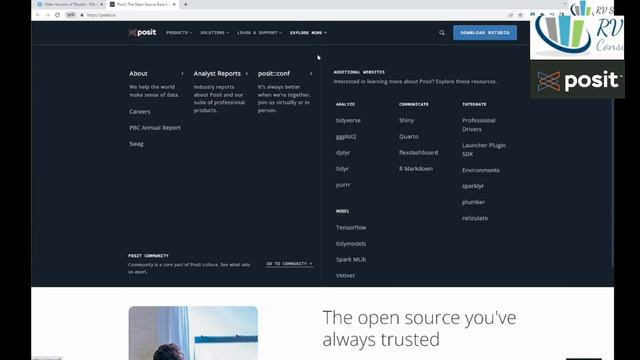Image resolution: width=640 pixels, height=360 pixels.
Task: Reload the page with the refresh icon
Action: click(58, 15)
